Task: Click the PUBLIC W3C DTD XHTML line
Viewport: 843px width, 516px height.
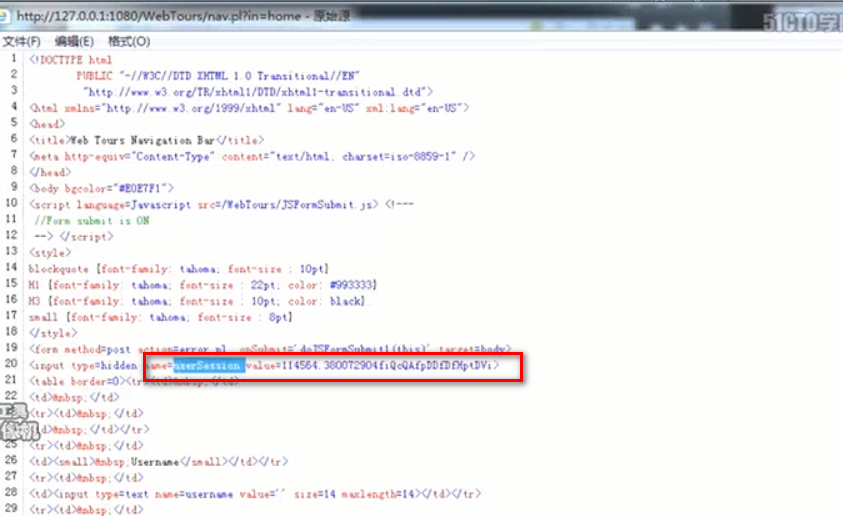Action: (x=218, y=76)
